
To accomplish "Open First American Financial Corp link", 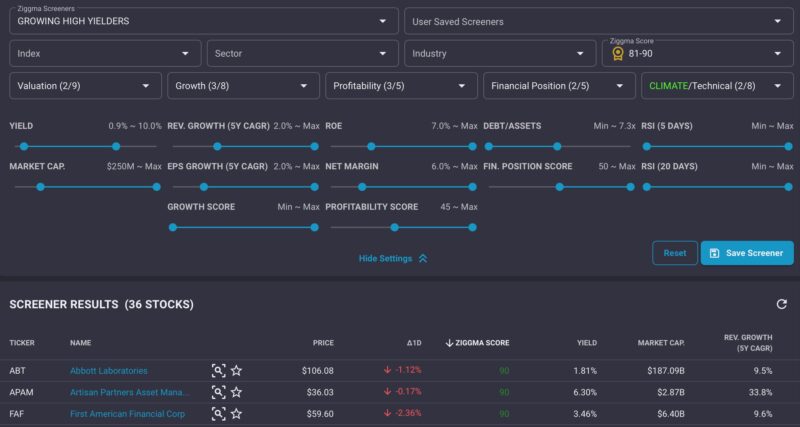I will click(128, 414).
